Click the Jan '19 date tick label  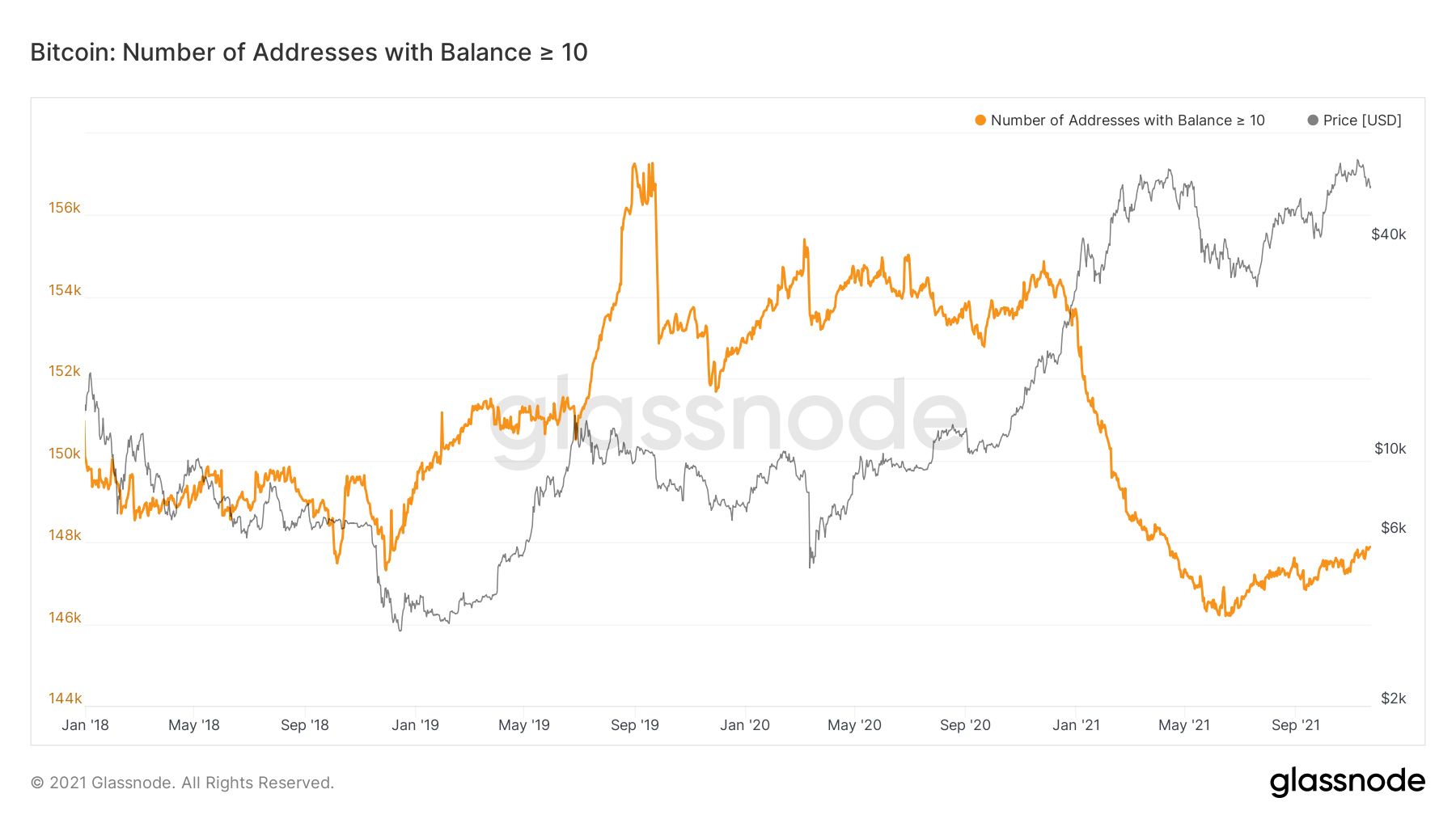click(415, 725)
